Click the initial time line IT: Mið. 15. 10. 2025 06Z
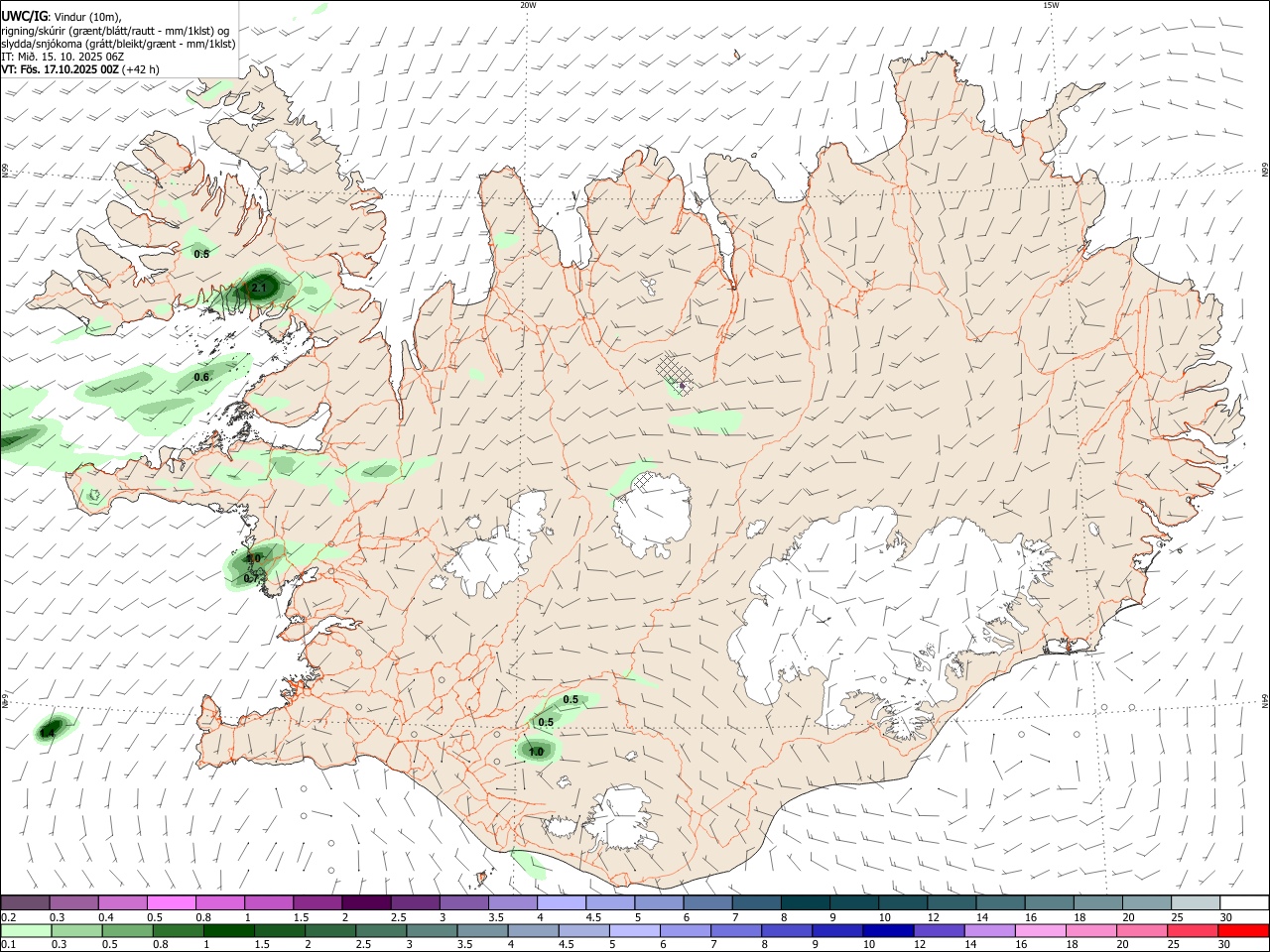 [x=63, y=57]
